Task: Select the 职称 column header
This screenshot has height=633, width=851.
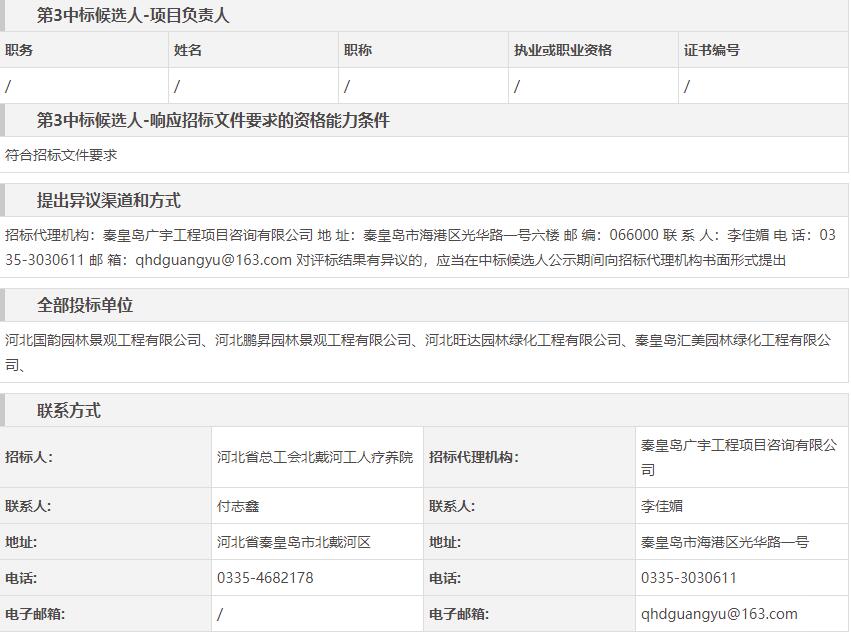Action: pyautogui.click(x=358, y=50)
